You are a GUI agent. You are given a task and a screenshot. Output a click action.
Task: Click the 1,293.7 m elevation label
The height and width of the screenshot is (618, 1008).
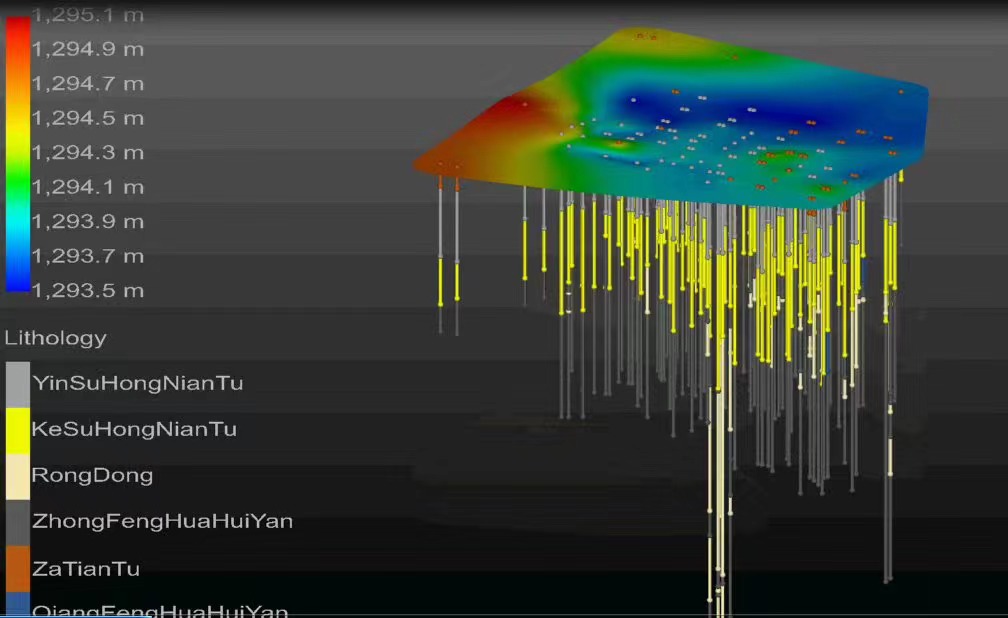88,256
